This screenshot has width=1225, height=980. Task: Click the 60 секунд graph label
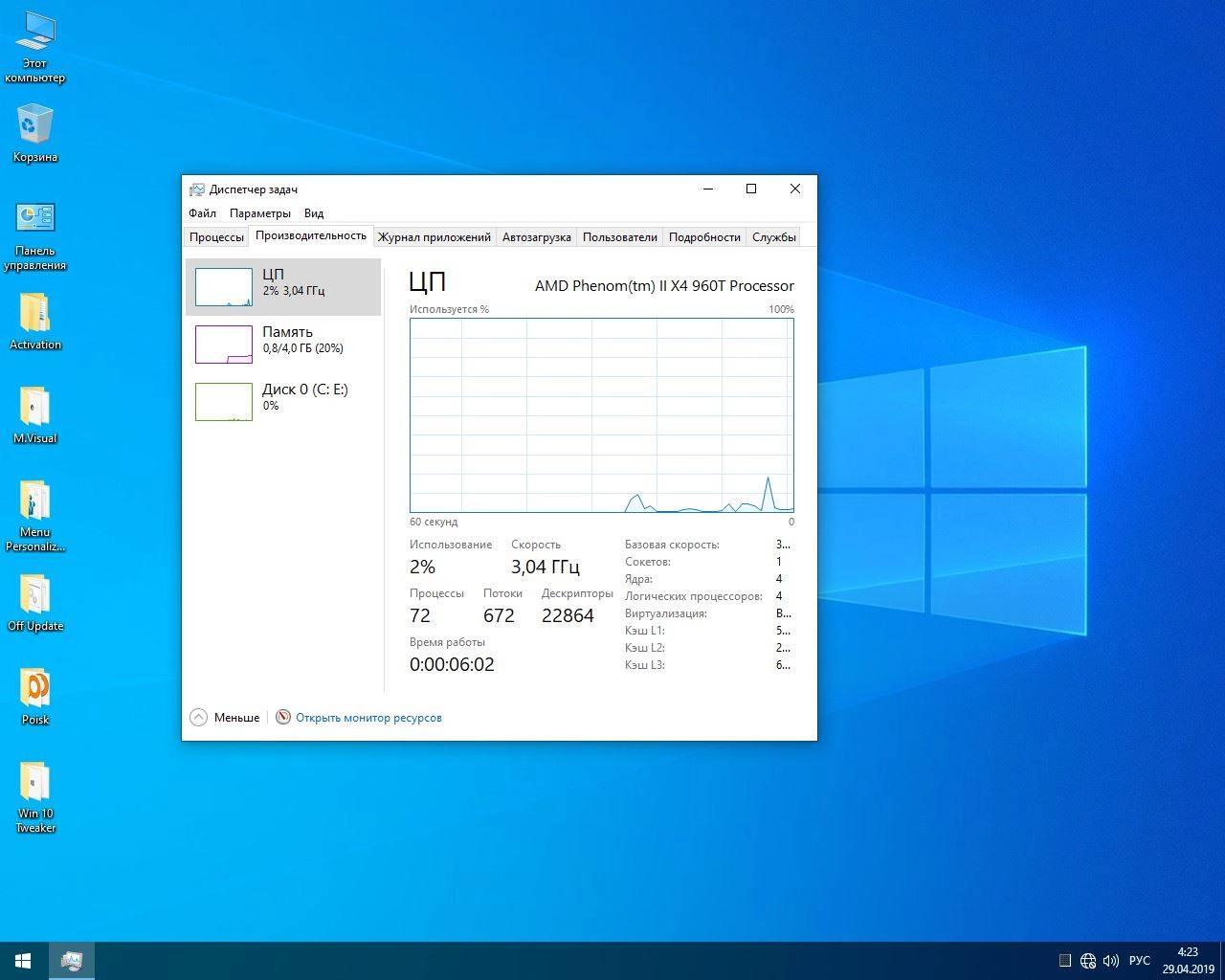click(434, 522)
